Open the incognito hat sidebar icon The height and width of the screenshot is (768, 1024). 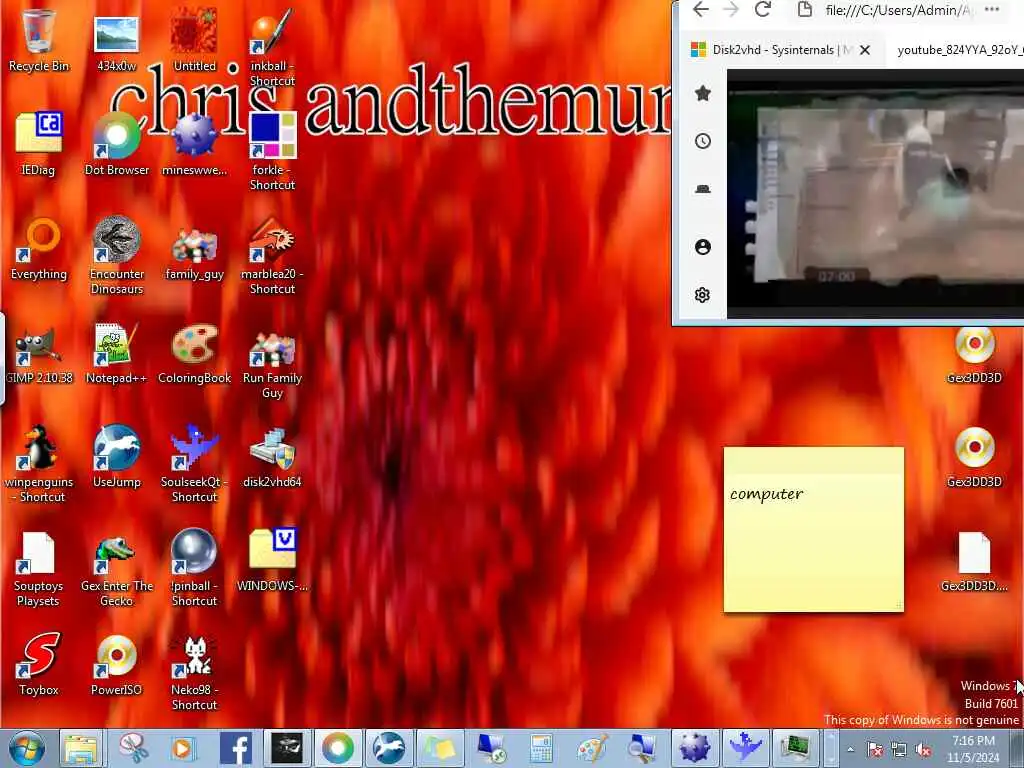[703, 189]
